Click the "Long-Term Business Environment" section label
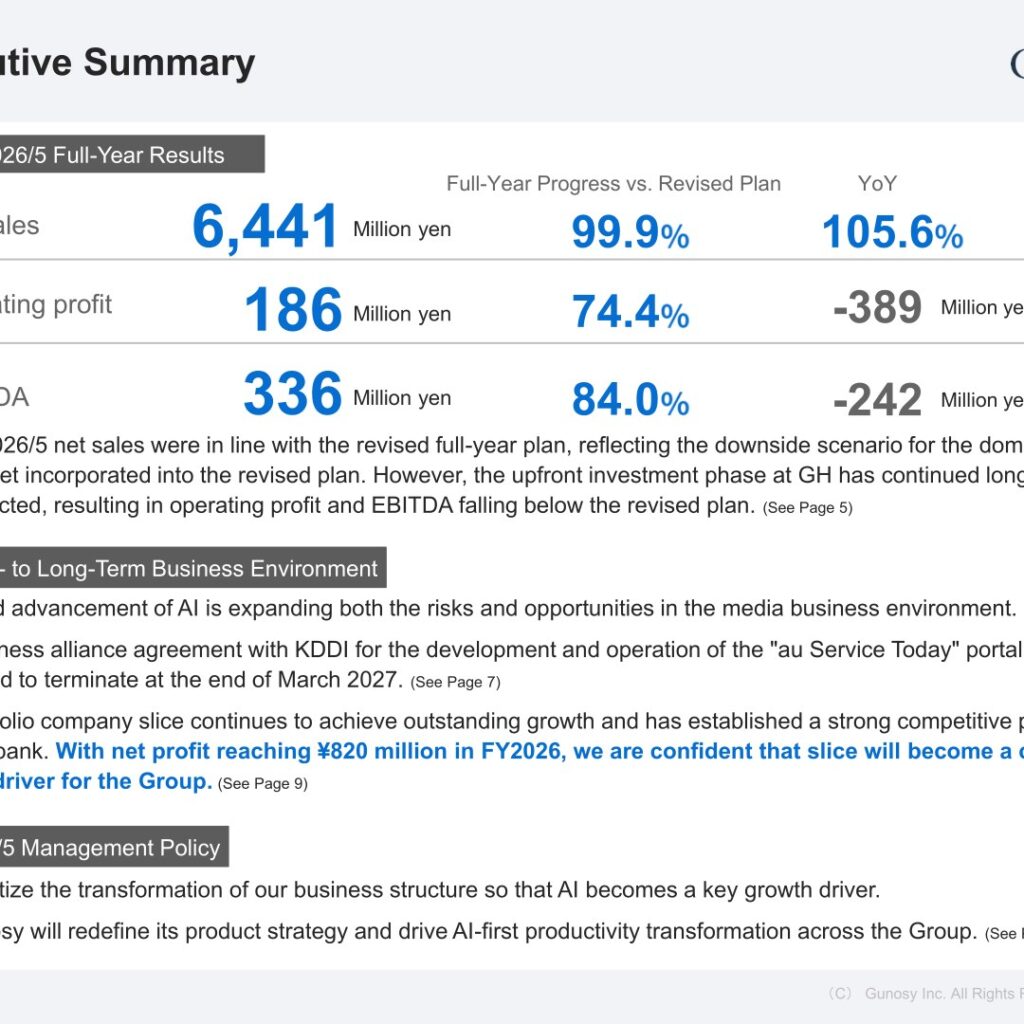 (193, 568)
